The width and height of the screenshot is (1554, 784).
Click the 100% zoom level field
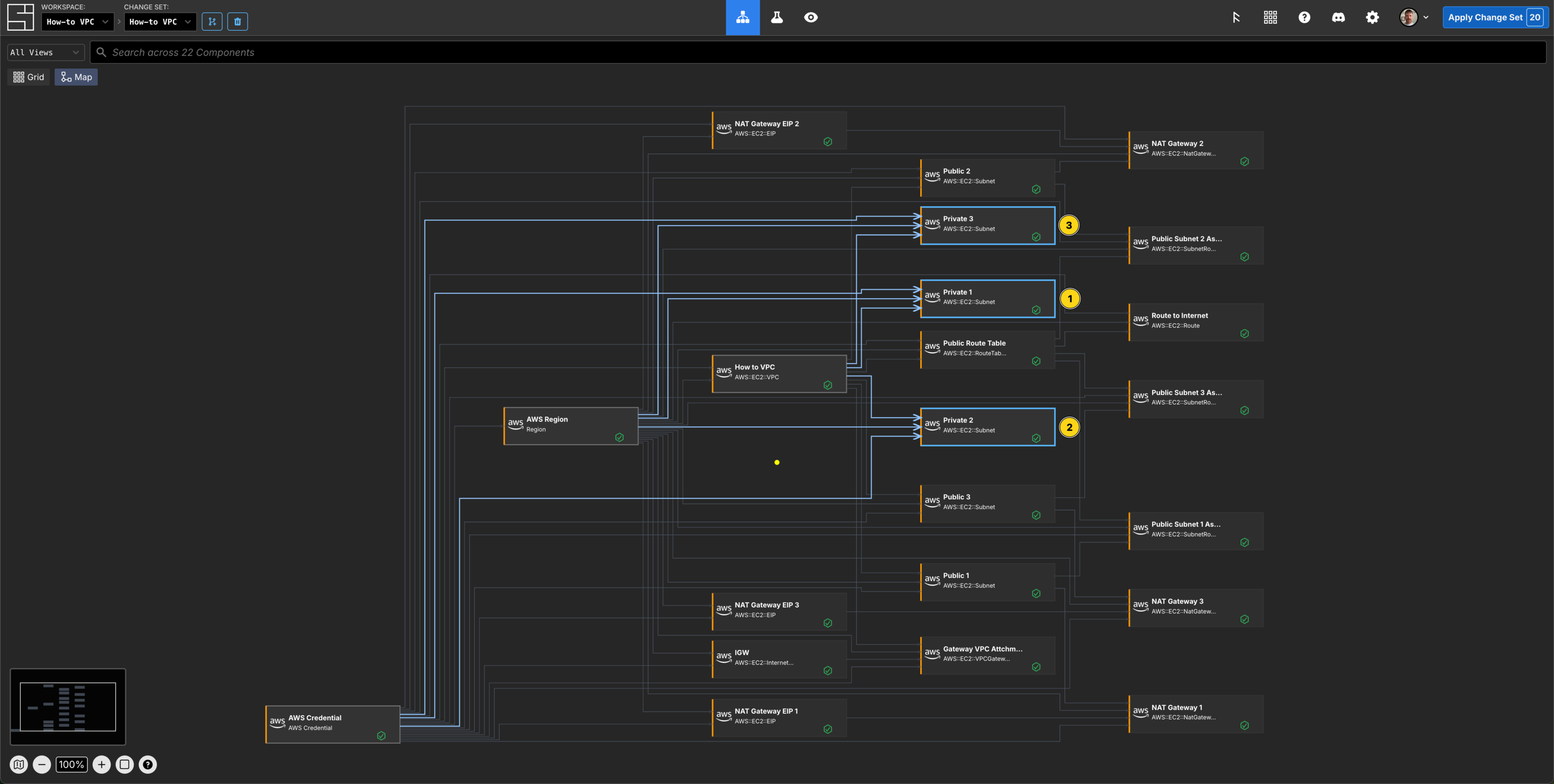71,764
